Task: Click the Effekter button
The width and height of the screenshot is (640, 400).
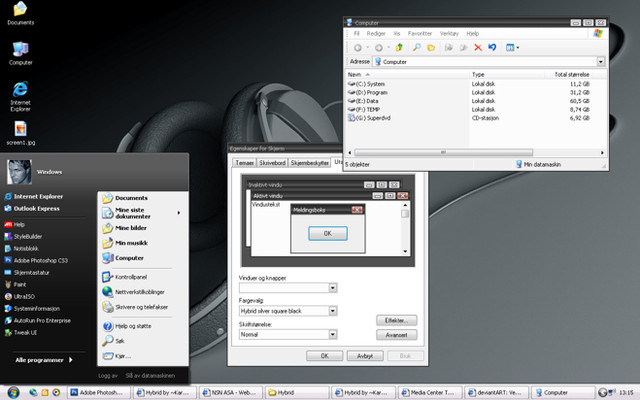Action: 398,319
